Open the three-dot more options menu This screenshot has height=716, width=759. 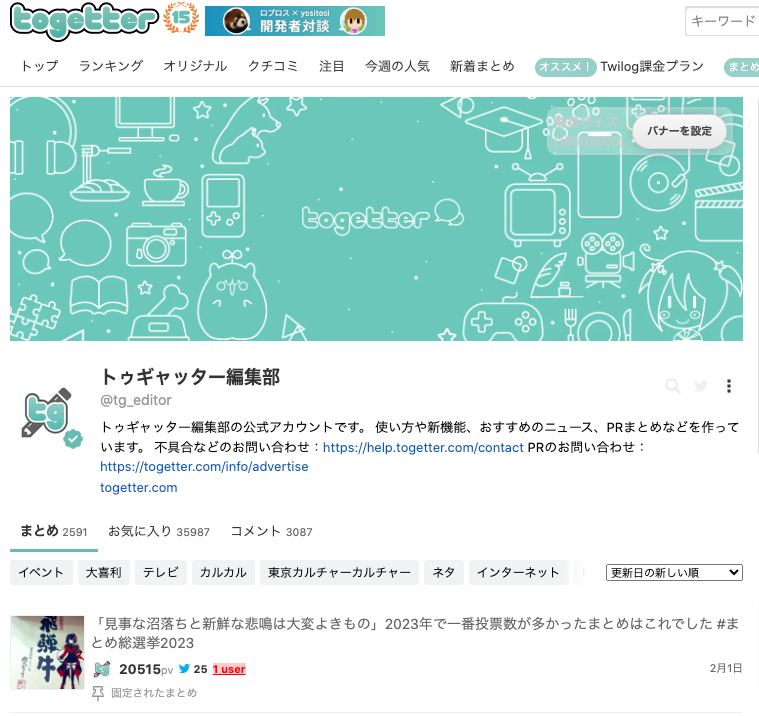pyautogui.click(x=729, y=386)
